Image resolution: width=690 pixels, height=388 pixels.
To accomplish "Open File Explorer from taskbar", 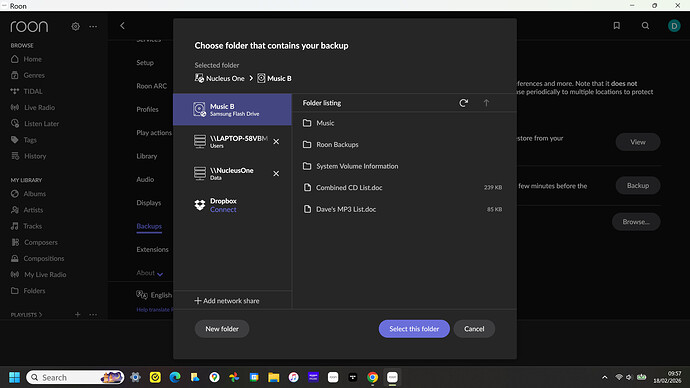I will [x=274, y=377].
